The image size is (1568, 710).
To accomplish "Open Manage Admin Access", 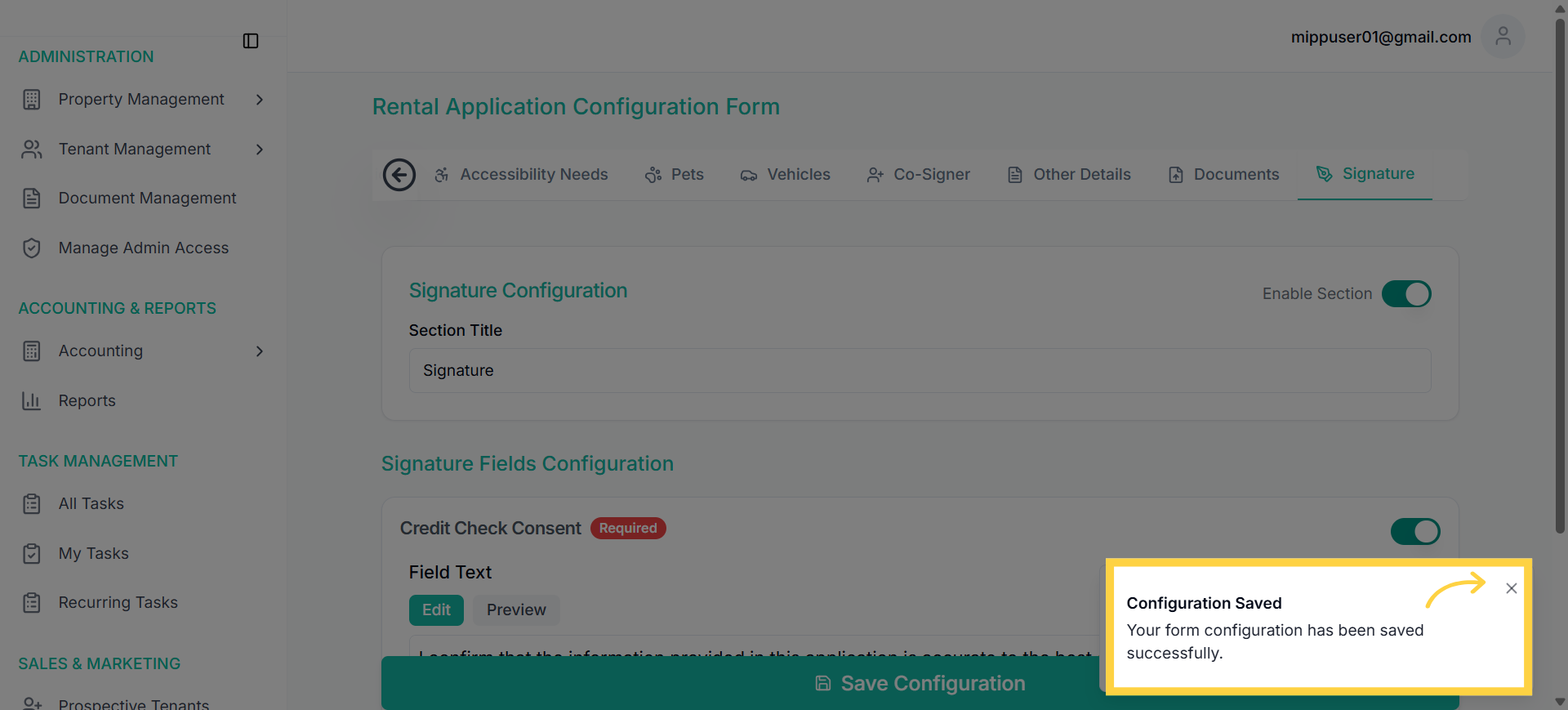I will pyautogui.click(x=143, y=248).
